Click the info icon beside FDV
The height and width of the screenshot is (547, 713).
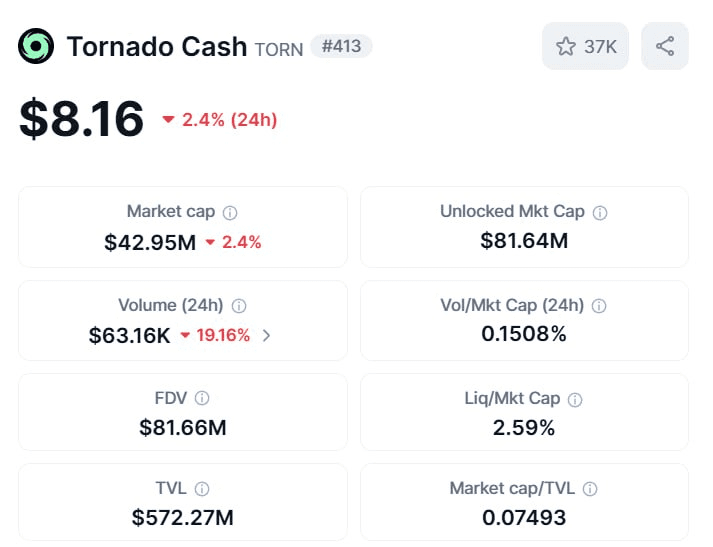[202, 399]
